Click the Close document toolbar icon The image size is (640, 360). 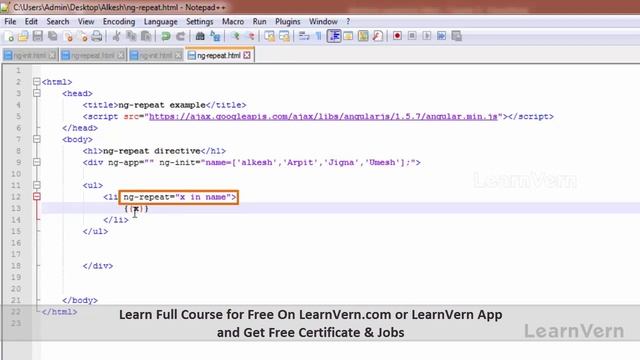pyautogui.click(x=68, y=36)
